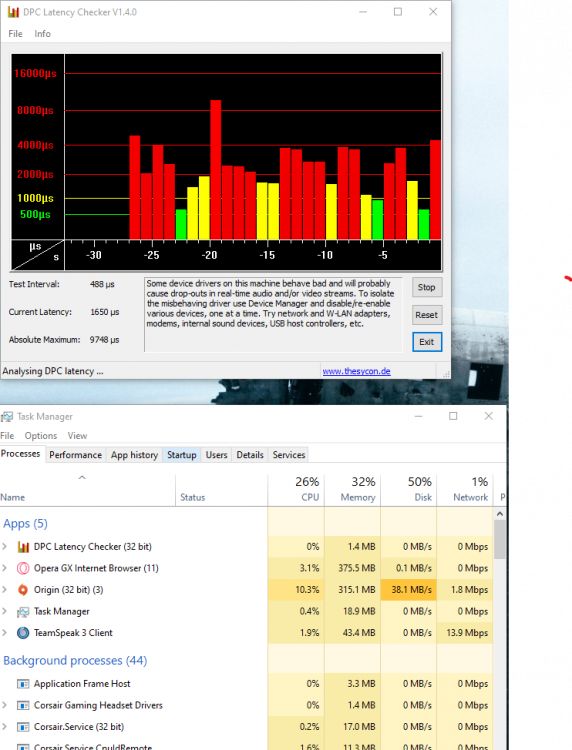Click the driver warning message text box

273,315
